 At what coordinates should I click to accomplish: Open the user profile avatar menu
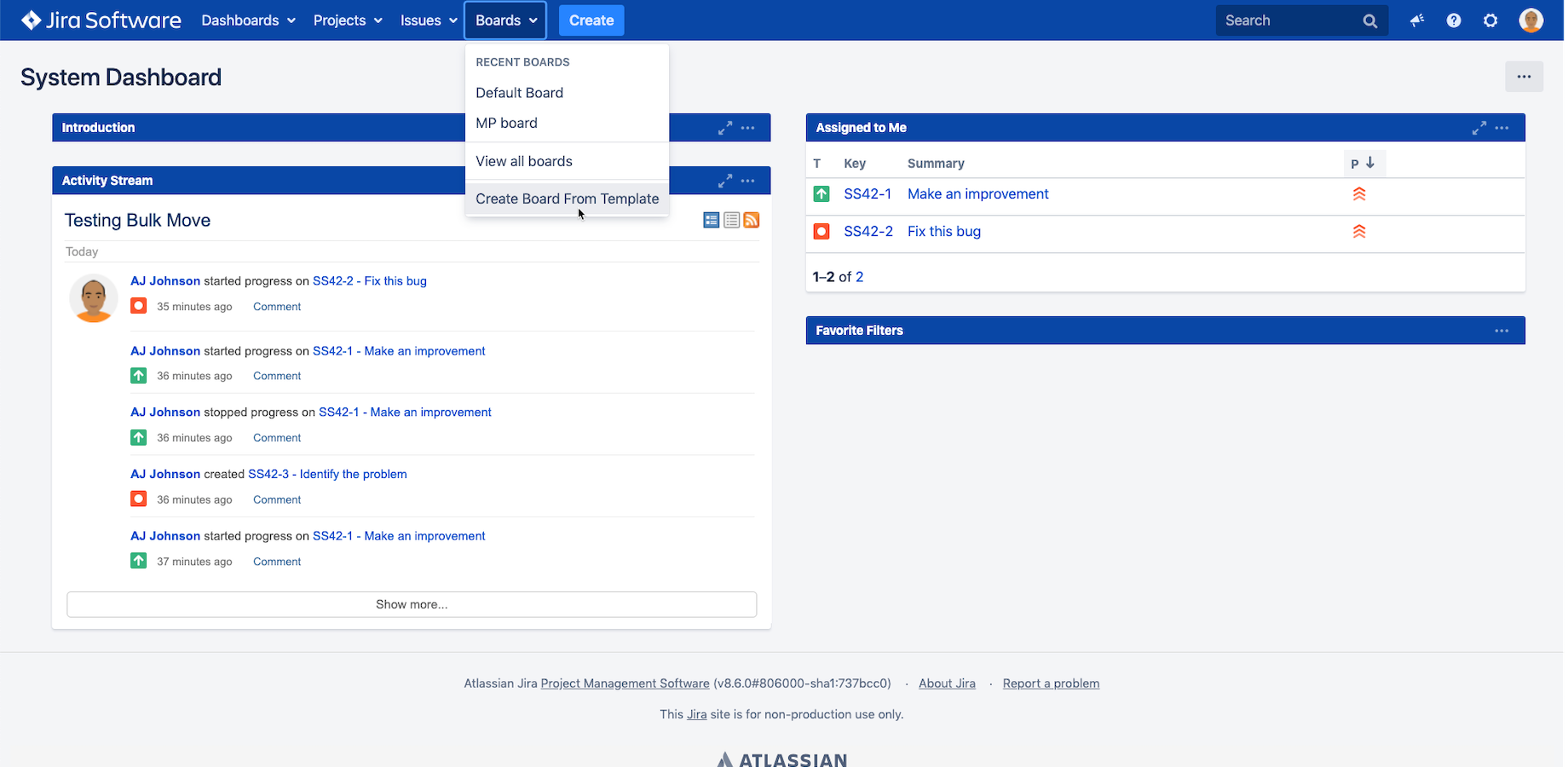coord(1531,20)
